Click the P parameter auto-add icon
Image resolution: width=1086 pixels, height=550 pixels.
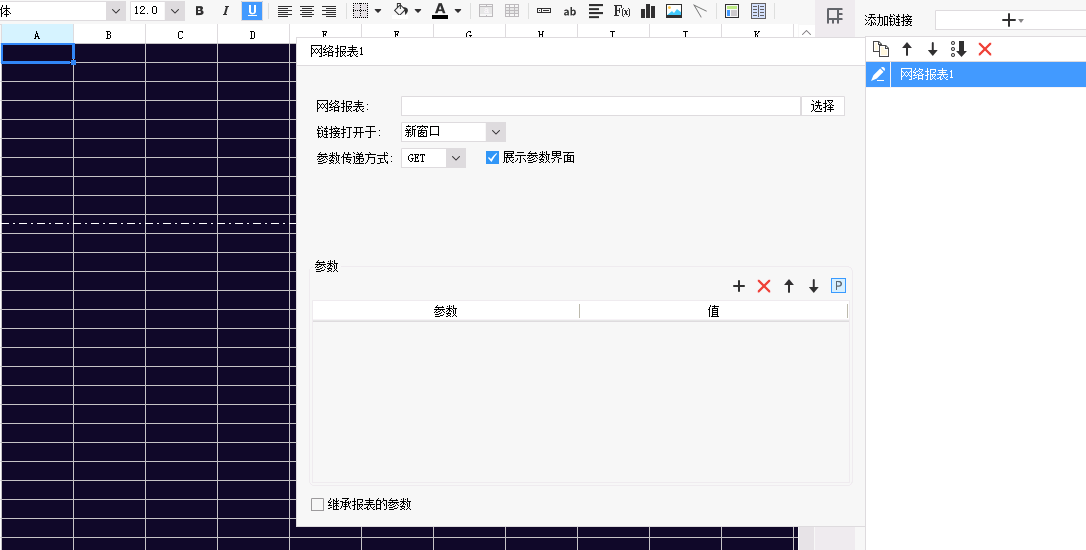tap(838, 285)
